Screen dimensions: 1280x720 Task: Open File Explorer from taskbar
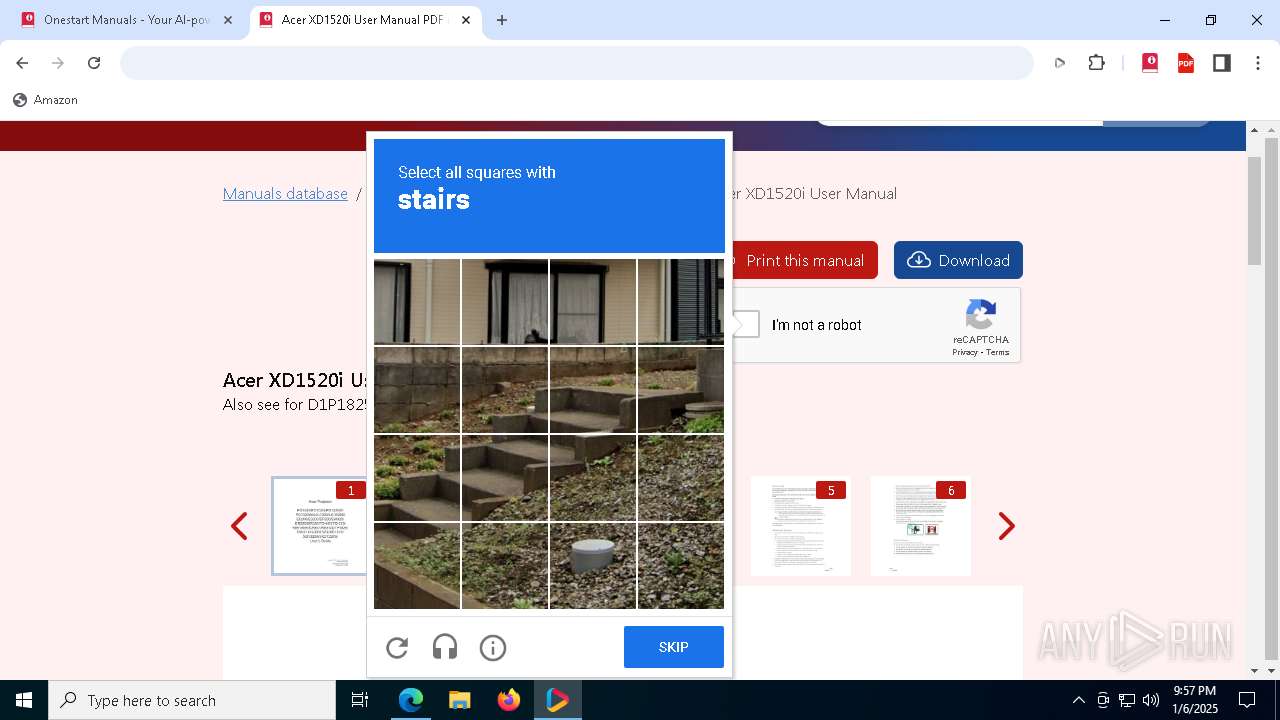click(x=459, y=700)
